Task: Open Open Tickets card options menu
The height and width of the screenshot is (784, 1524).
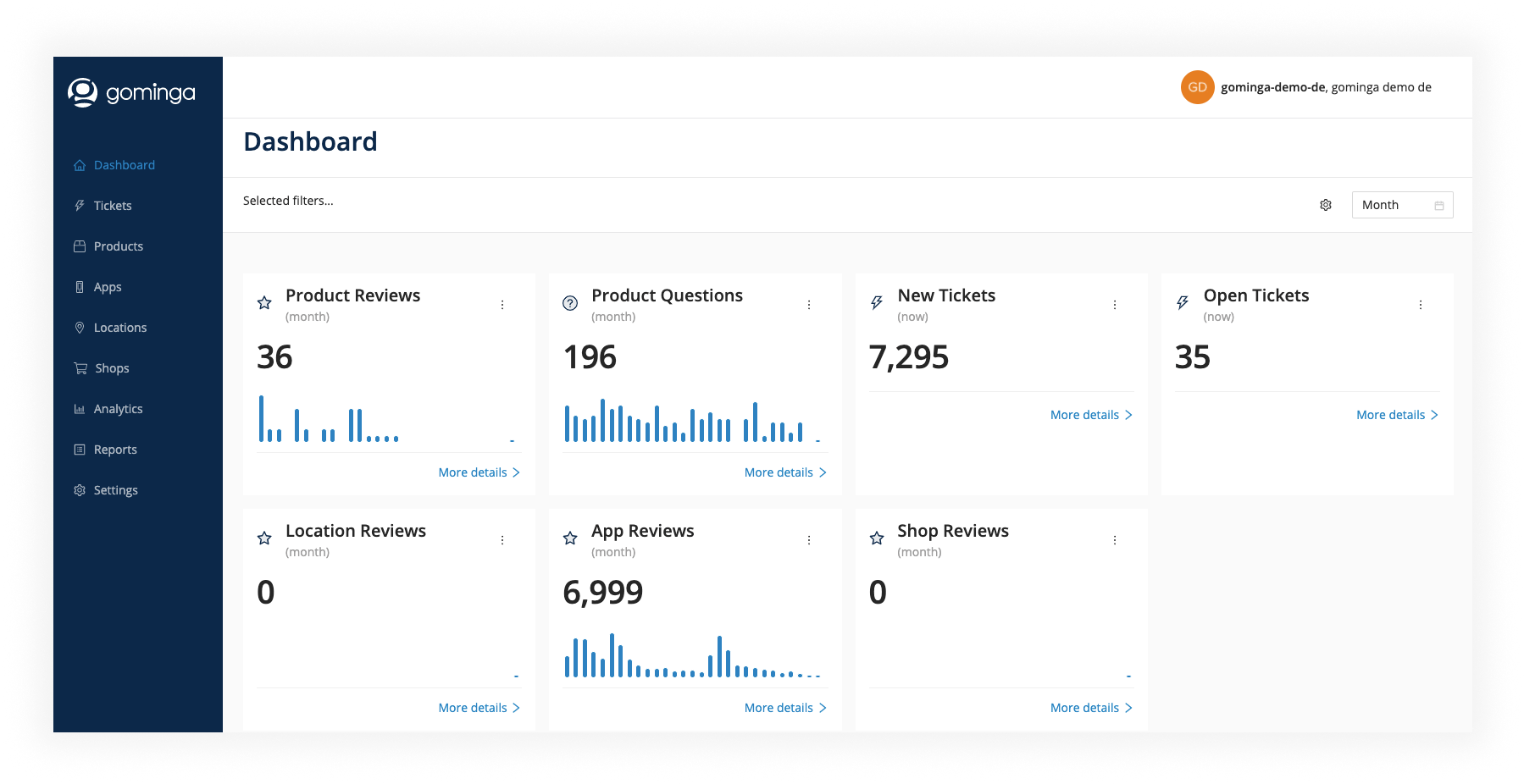Action: pyautogui.click(x=1421, y=305)
